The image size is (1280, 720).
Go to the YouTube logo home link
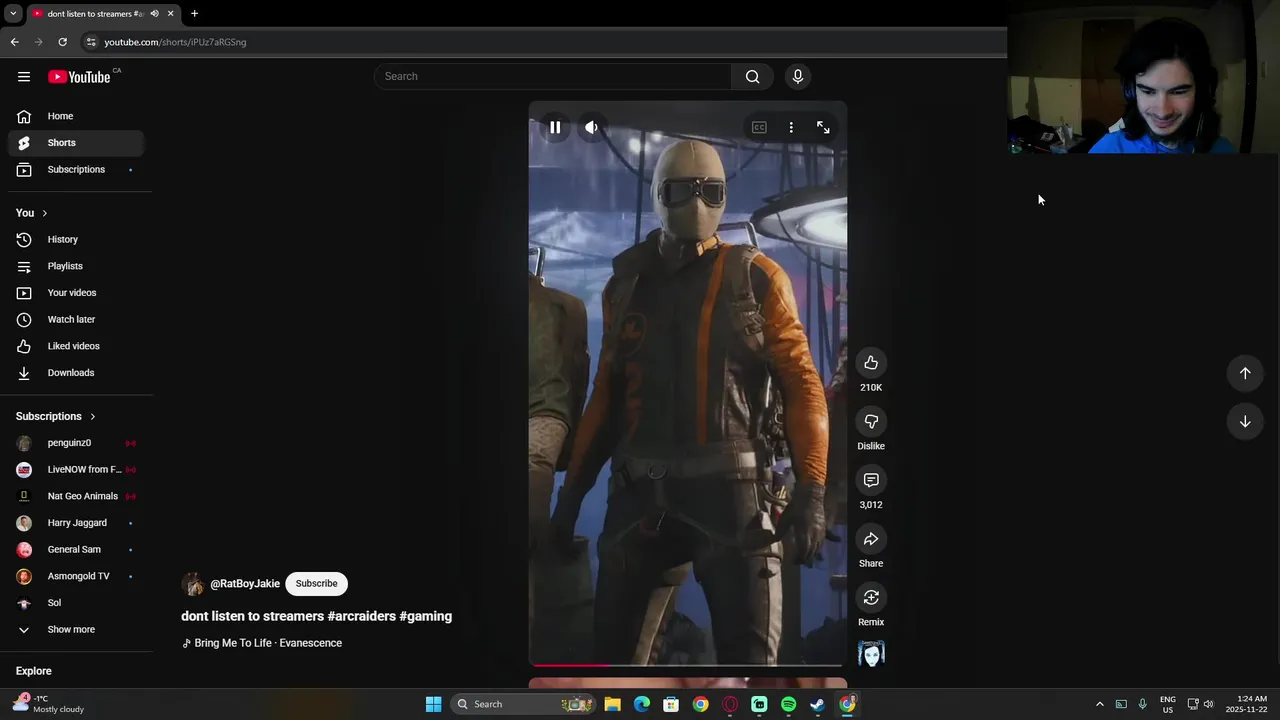(79, 77)
